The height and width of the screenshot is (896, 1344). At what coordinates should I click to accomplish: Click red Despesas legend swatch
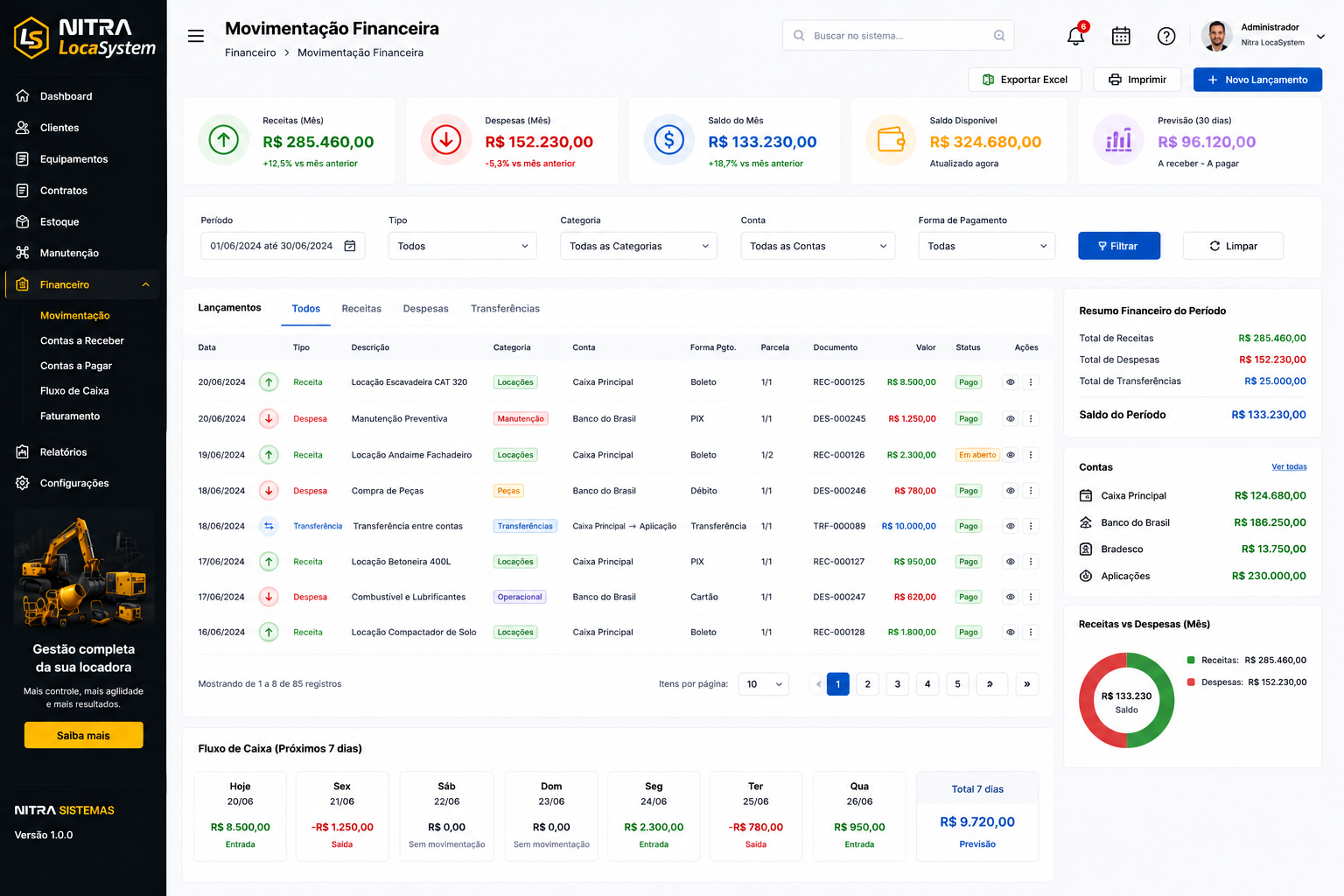coord(1191,682)
